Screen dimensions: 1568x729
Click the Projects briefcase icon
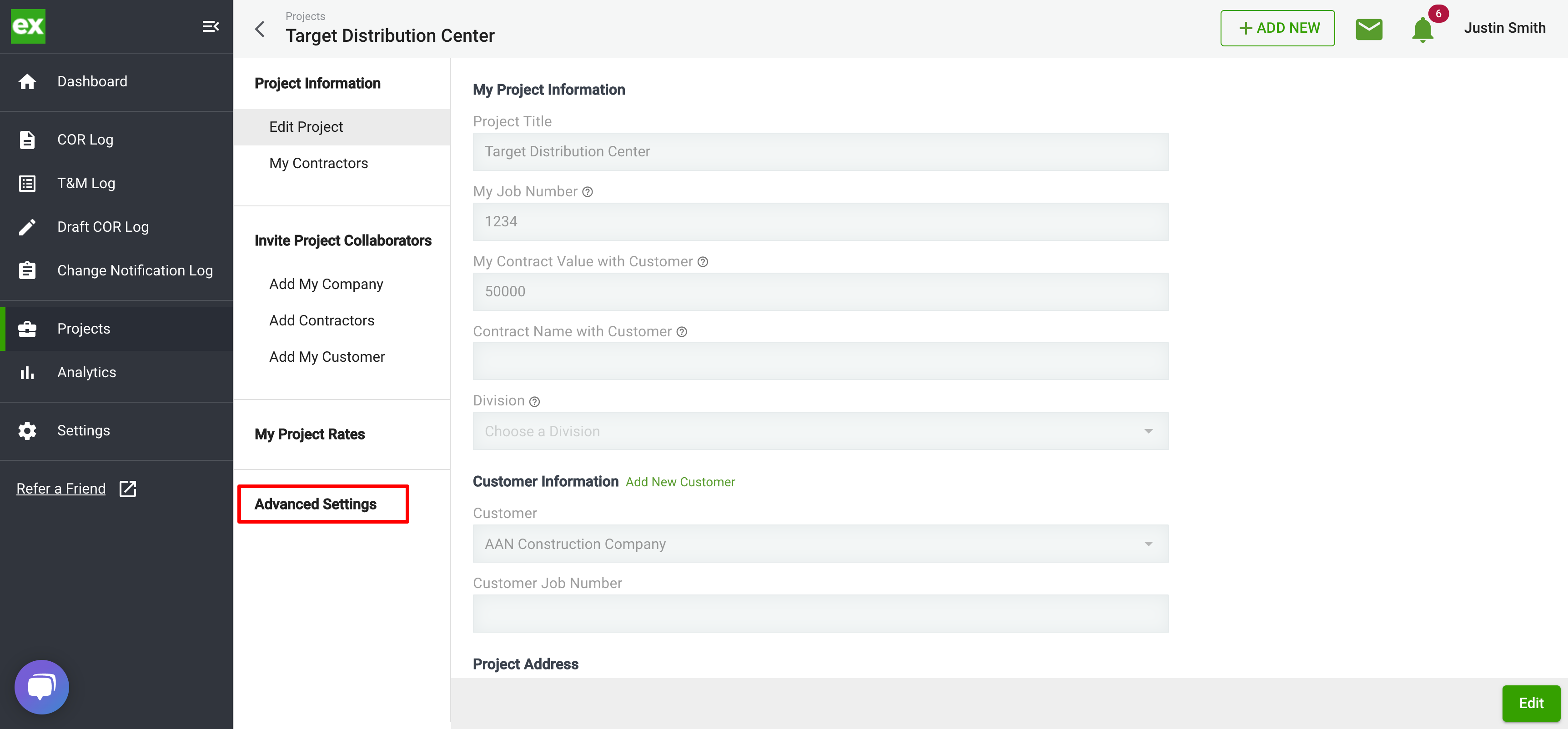click(27, 329)
